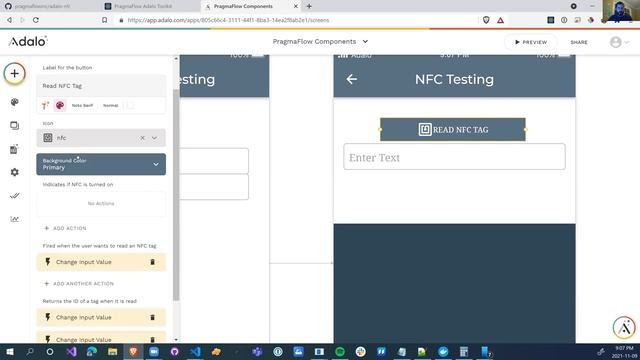
Task: Click the Add Component plus button
Action: [x=15, y=74]
